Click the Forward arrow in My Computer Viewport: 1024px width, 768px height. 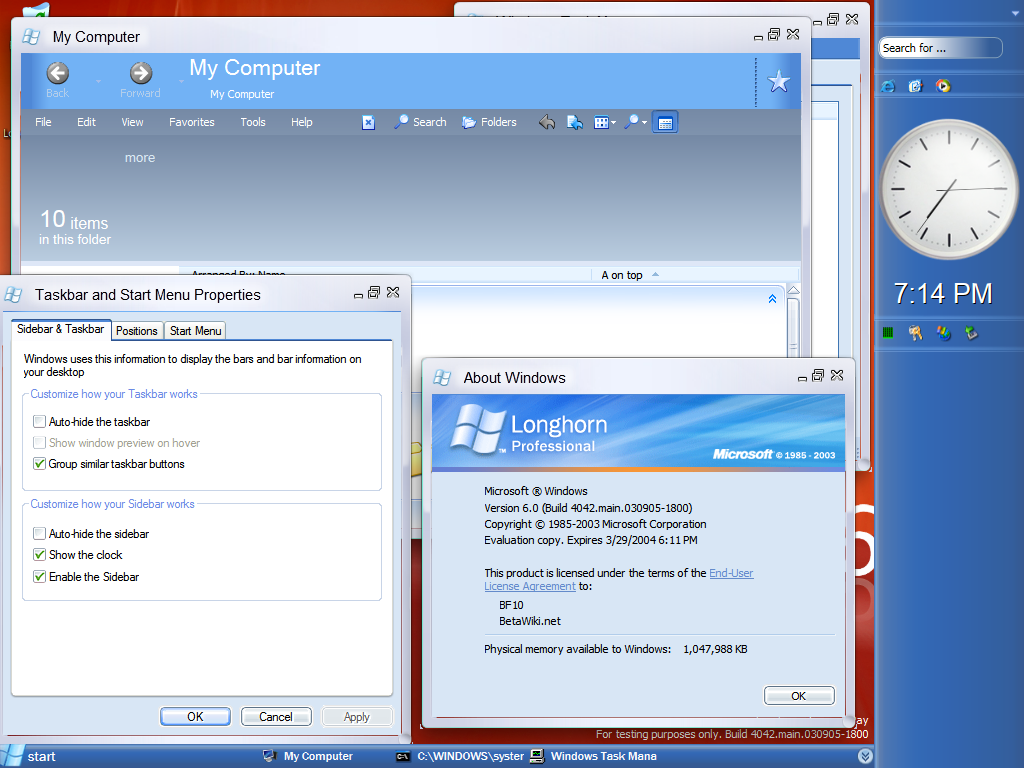point(140,73)
